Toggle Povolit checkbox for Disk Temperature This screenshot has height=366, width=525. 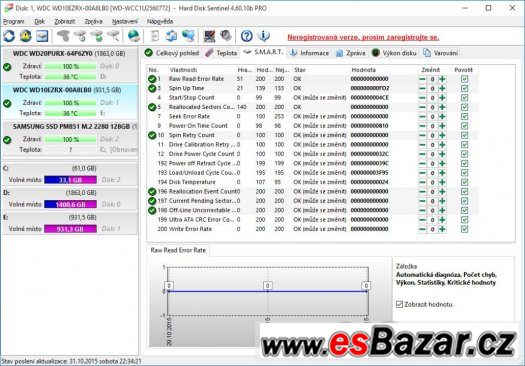click(464, 182)
